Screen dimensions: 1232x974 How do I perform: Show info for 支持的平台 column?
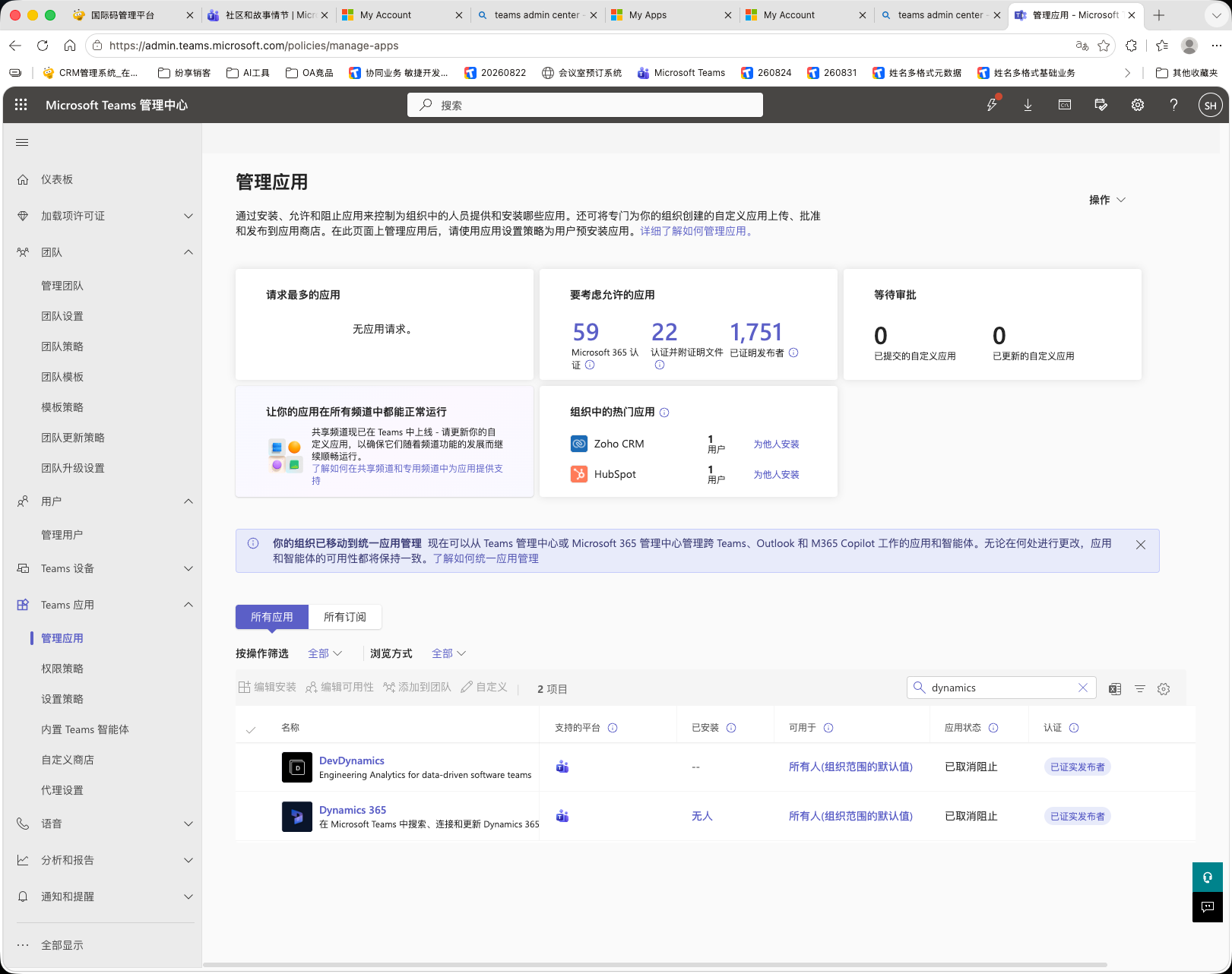click(x=613, y=728)
